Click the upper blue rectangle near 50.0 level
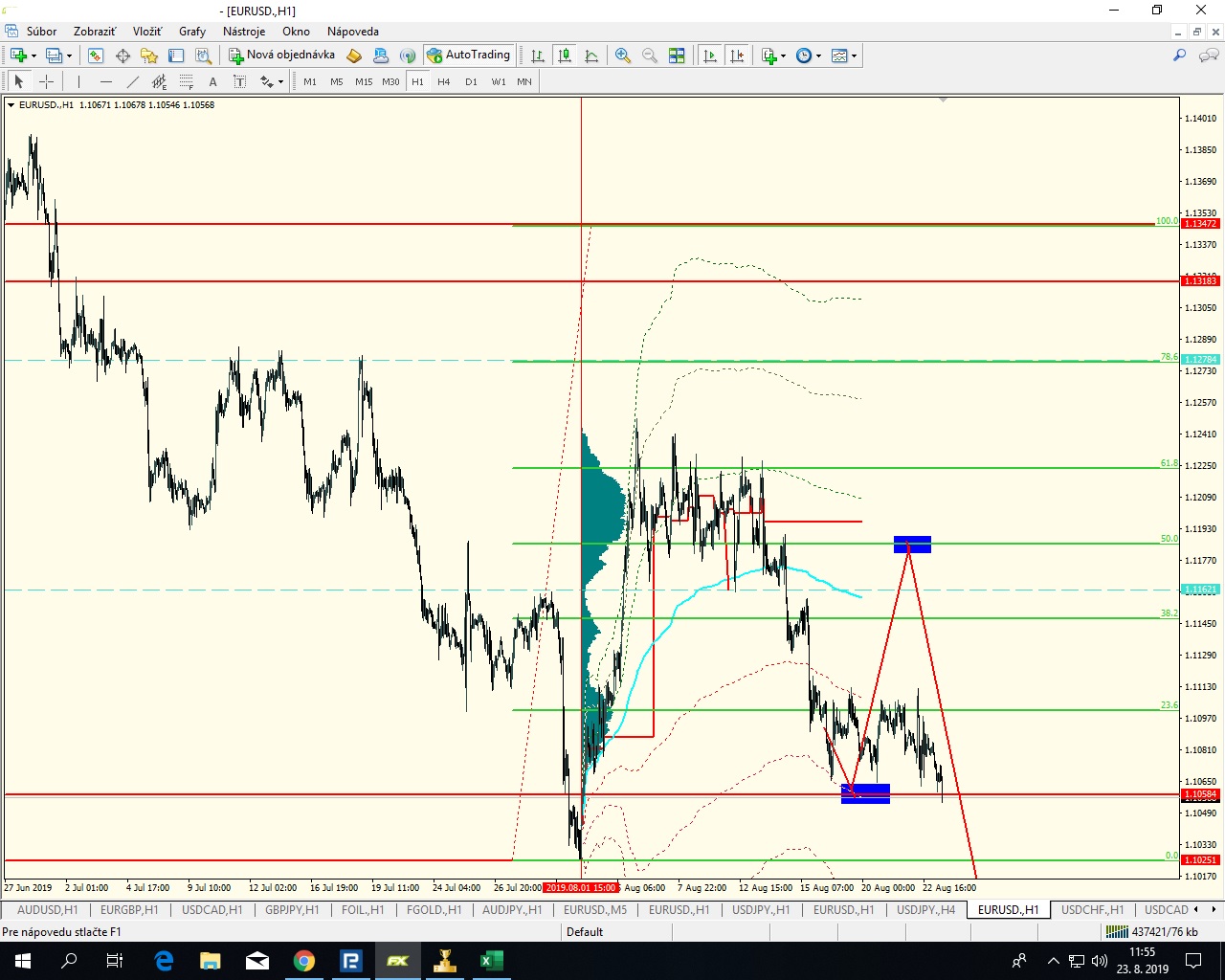 click(x=912, y=545)
